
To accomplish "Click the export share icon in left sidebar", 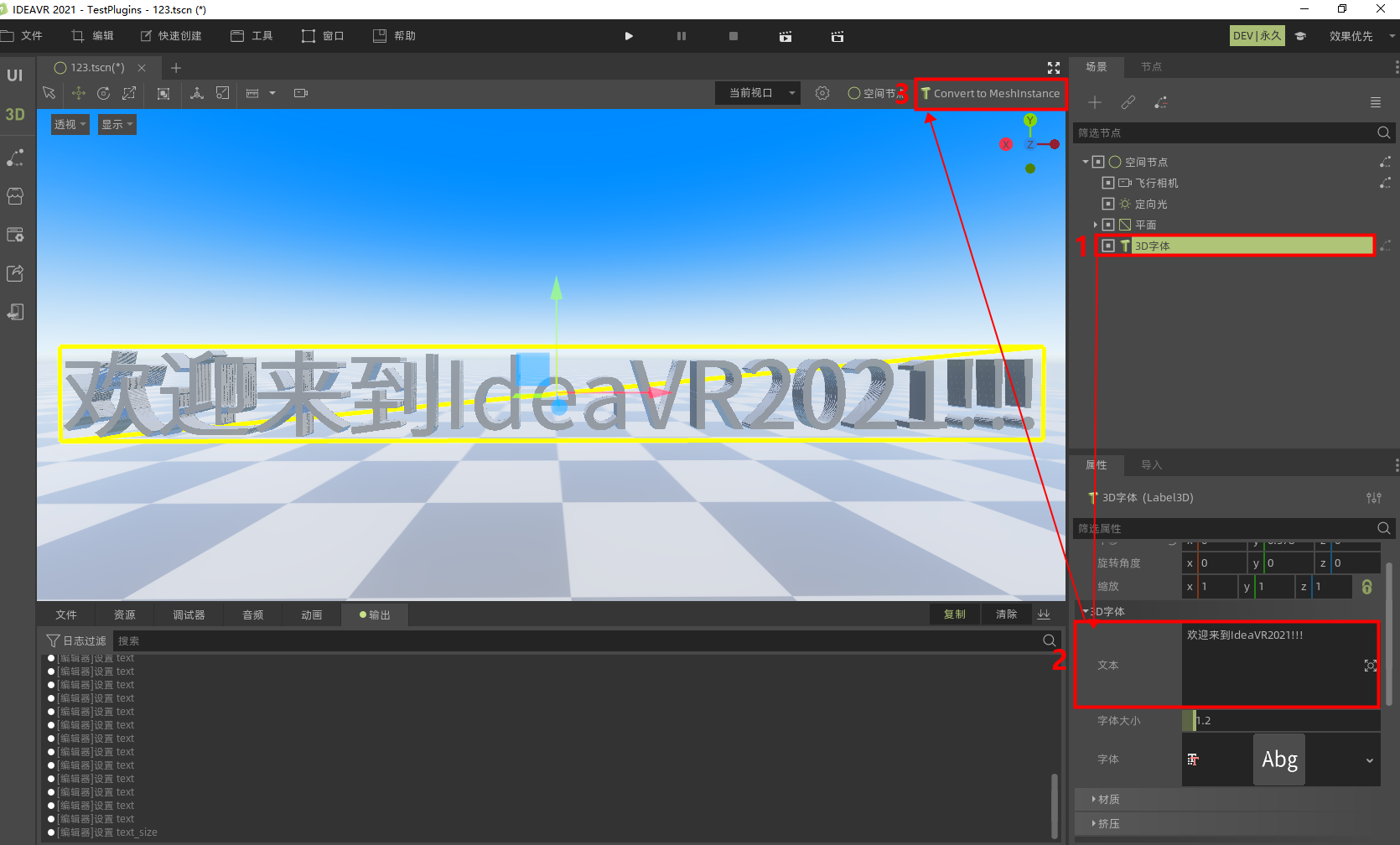I will pos(15,273).
